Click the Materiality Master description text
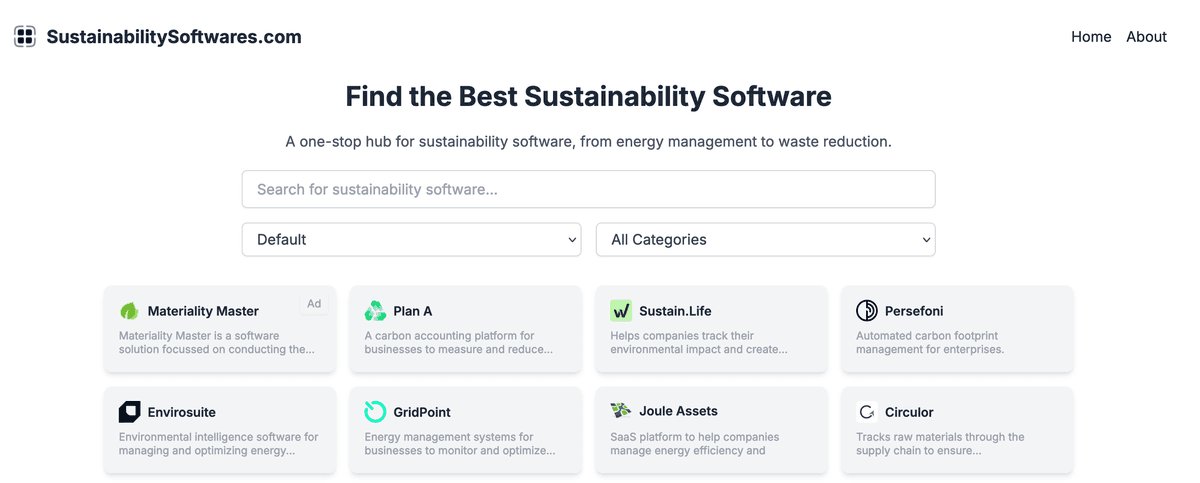This screenshot has width=1200, height=483. (217, 343)
